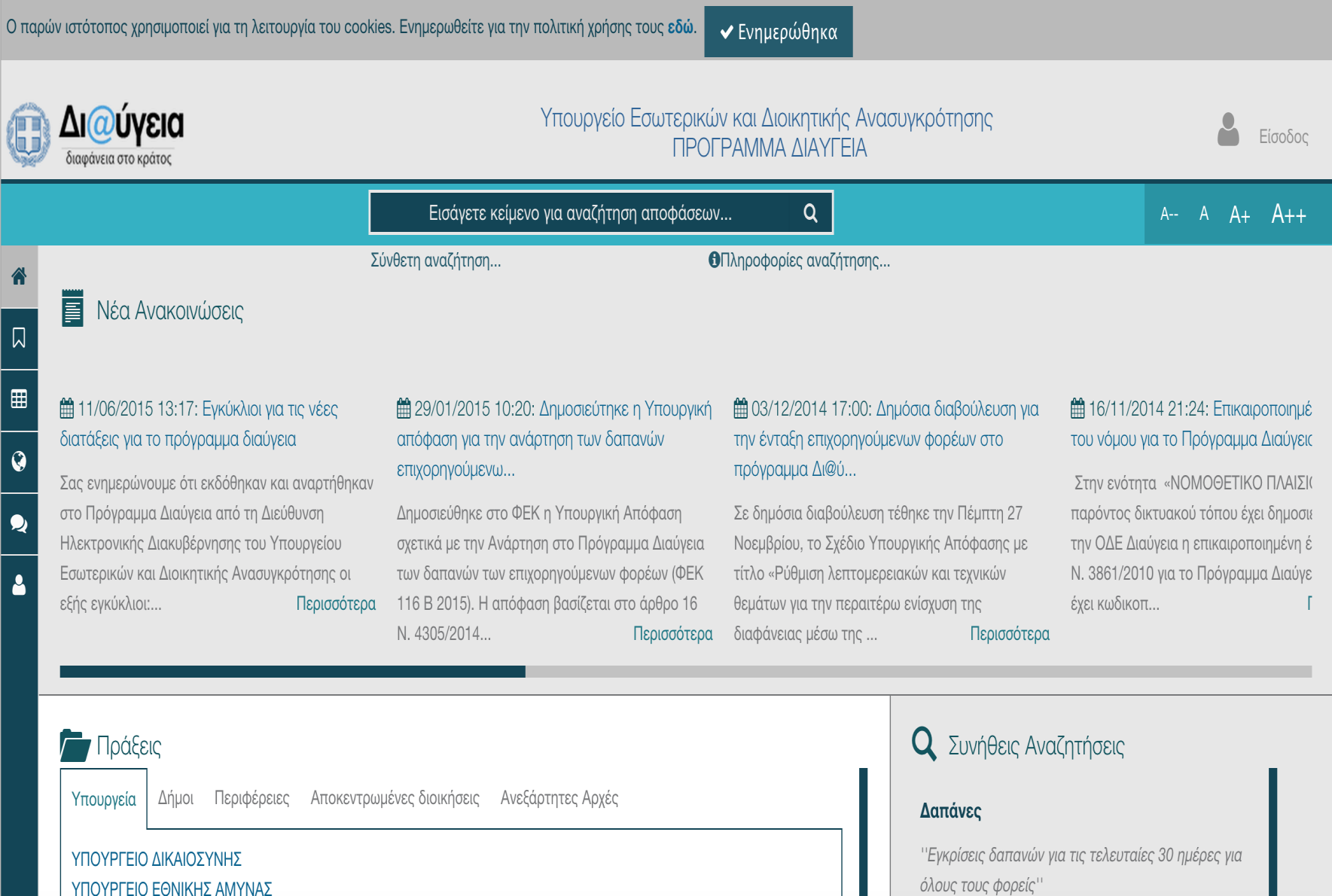Increase font size with A+
Viewport: 1332px width, 896px height.
pyautogui.click(x=1239, y=215)
